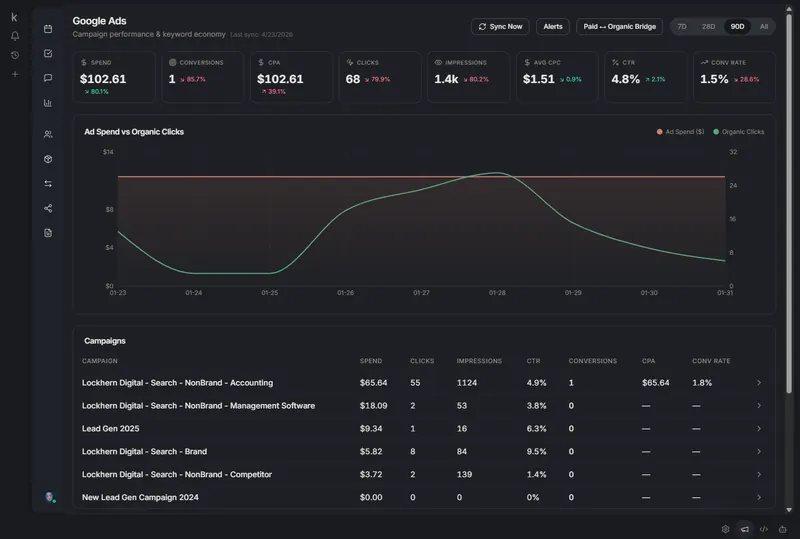Screen dimensions: 800x539
Task: Sort by Conv Rate column header
Action: (x=711, y=361)
